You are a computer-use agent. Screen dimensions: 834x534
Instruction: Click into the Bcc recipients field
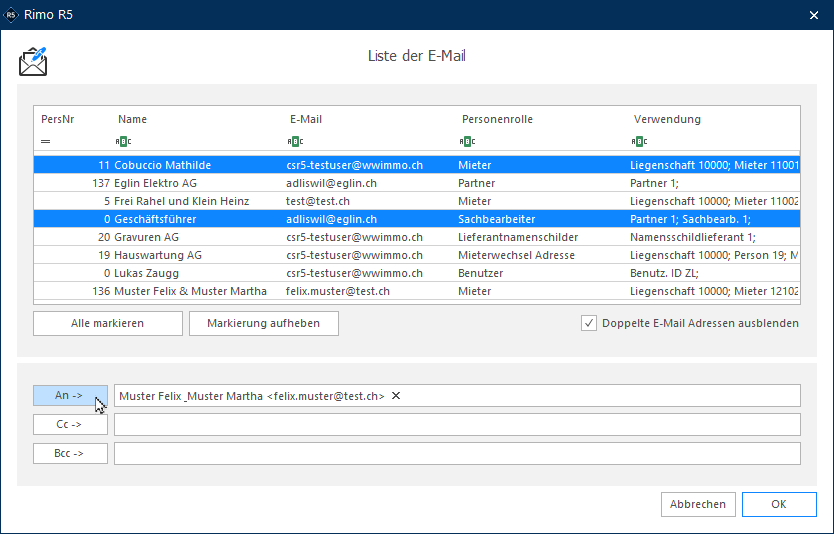pos(457,454)
